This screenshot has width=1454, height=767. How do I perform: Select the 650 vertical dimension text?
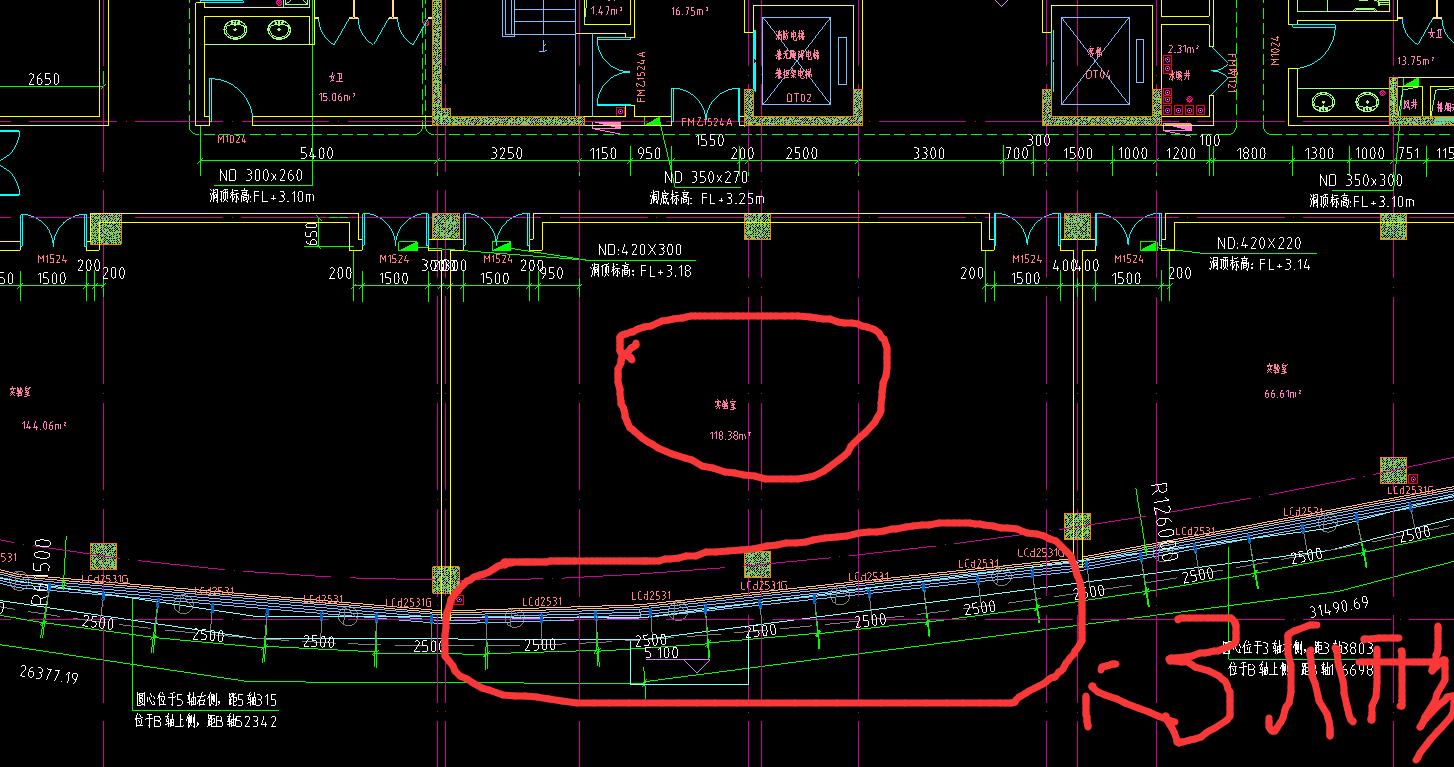(x=310, y=235)
